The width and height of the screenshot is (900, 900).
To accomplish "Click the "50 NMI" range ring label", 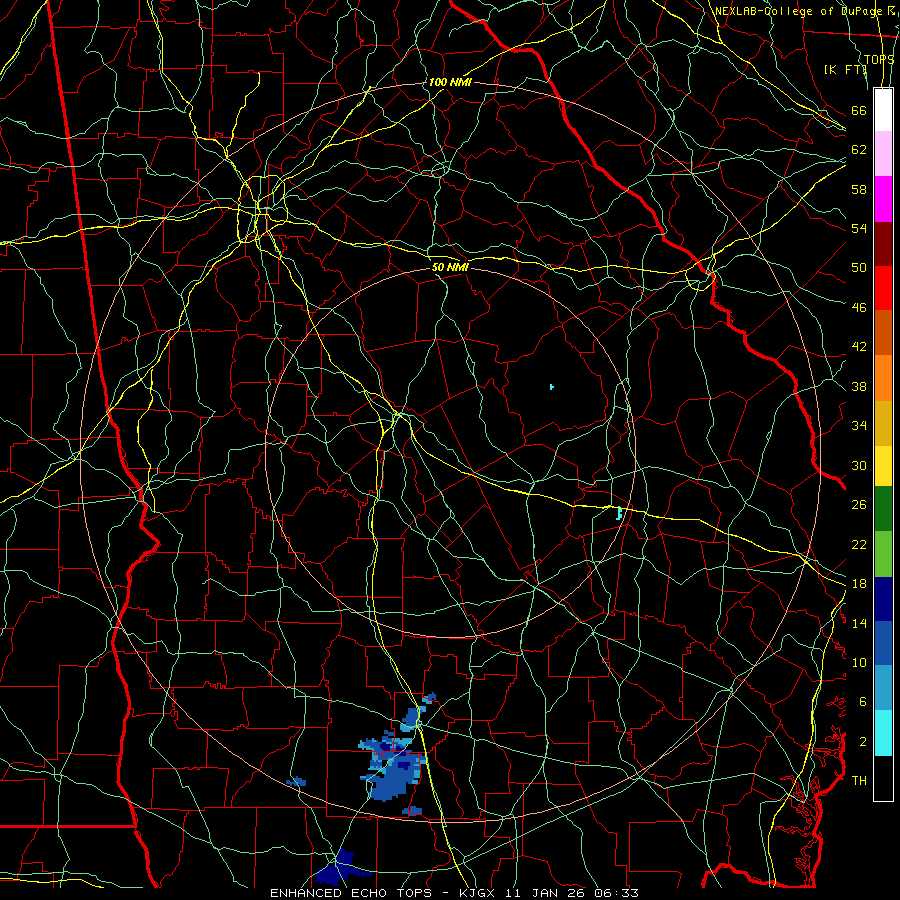I will pyautogui.click(x=450, y=267).
